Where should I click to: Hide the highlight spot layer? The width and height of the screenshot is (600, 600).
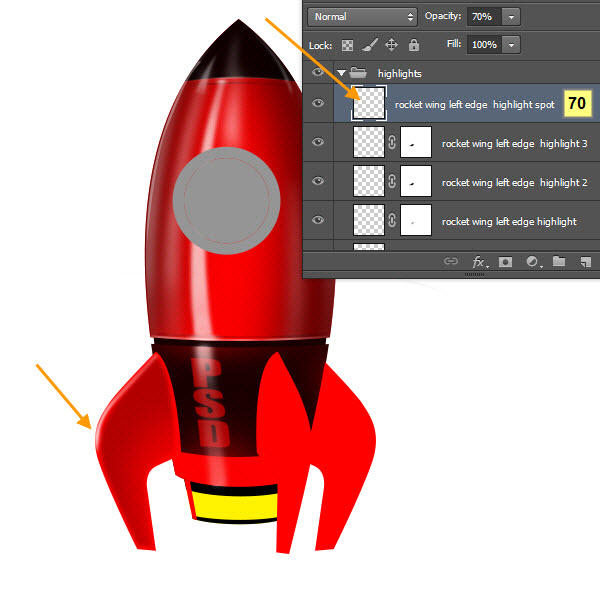click(x=318, y=104)
